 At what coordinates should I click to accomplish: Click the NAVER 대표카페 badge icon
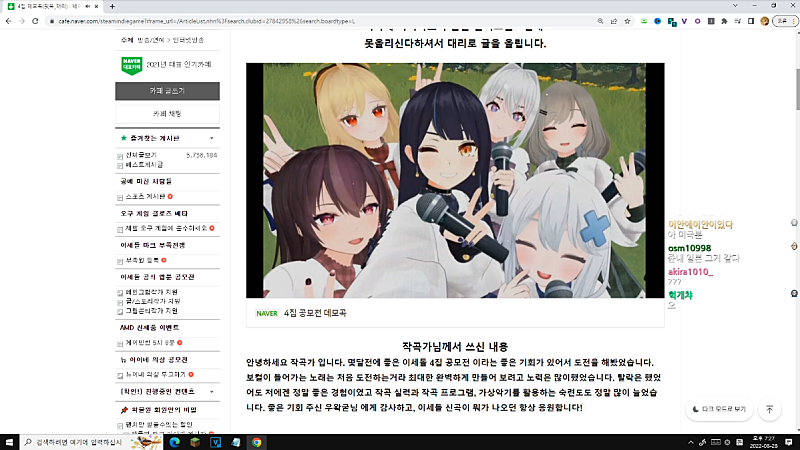pos(132,65)
